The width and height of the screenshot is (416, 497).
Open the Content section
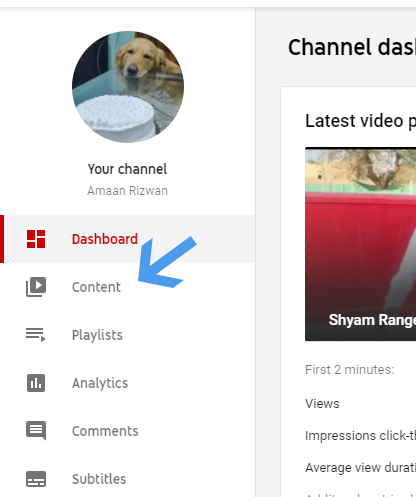pos(127,287)
